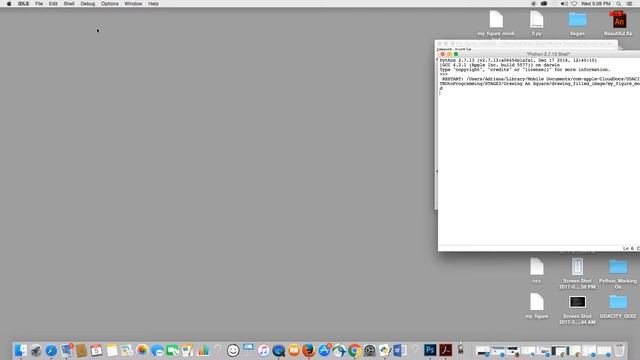Open the Options menu
The image size is (640, 360).
pos(110,4)
